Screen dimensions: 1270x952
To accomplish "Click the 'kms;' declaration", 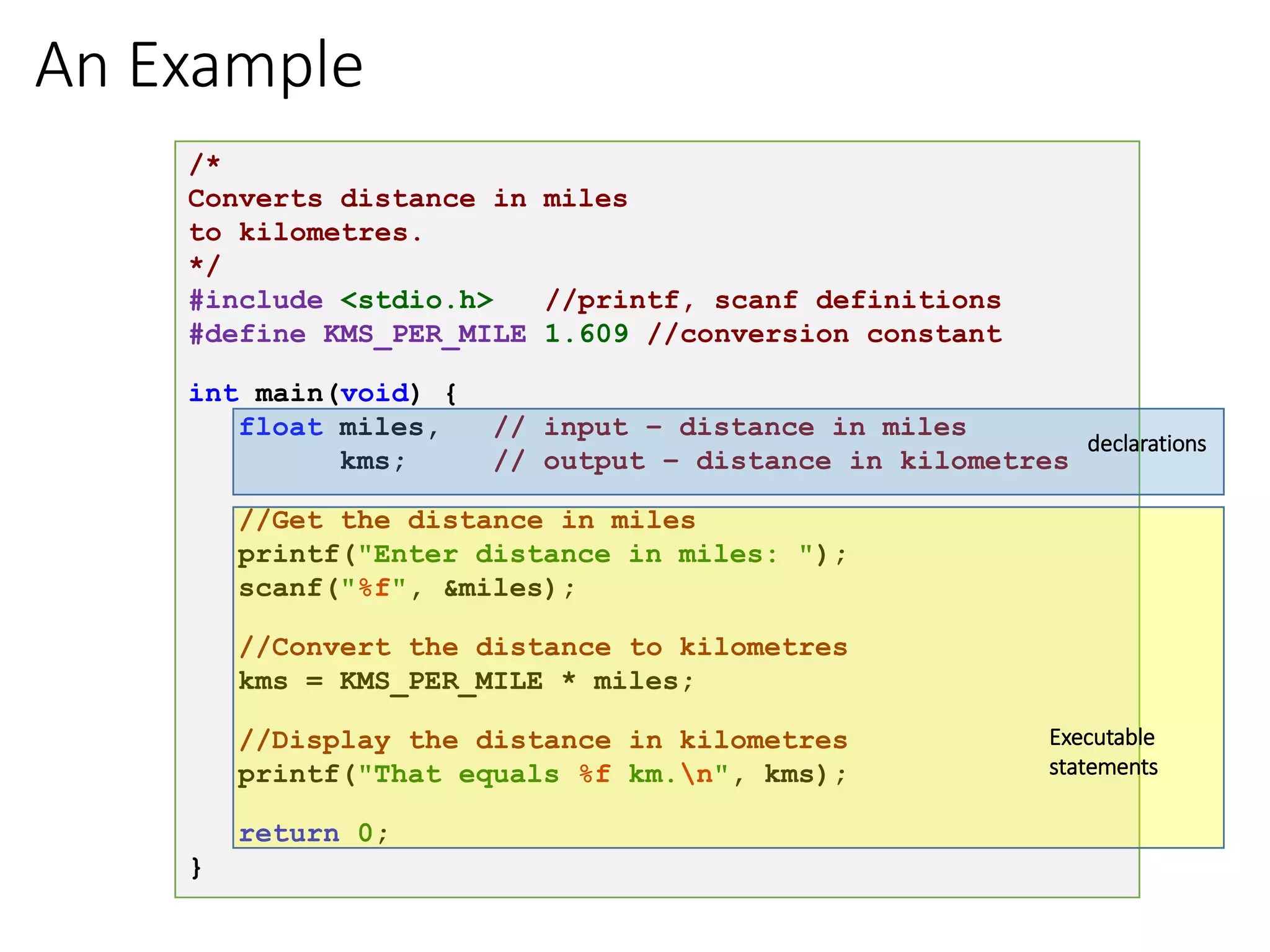I will 373,461.
